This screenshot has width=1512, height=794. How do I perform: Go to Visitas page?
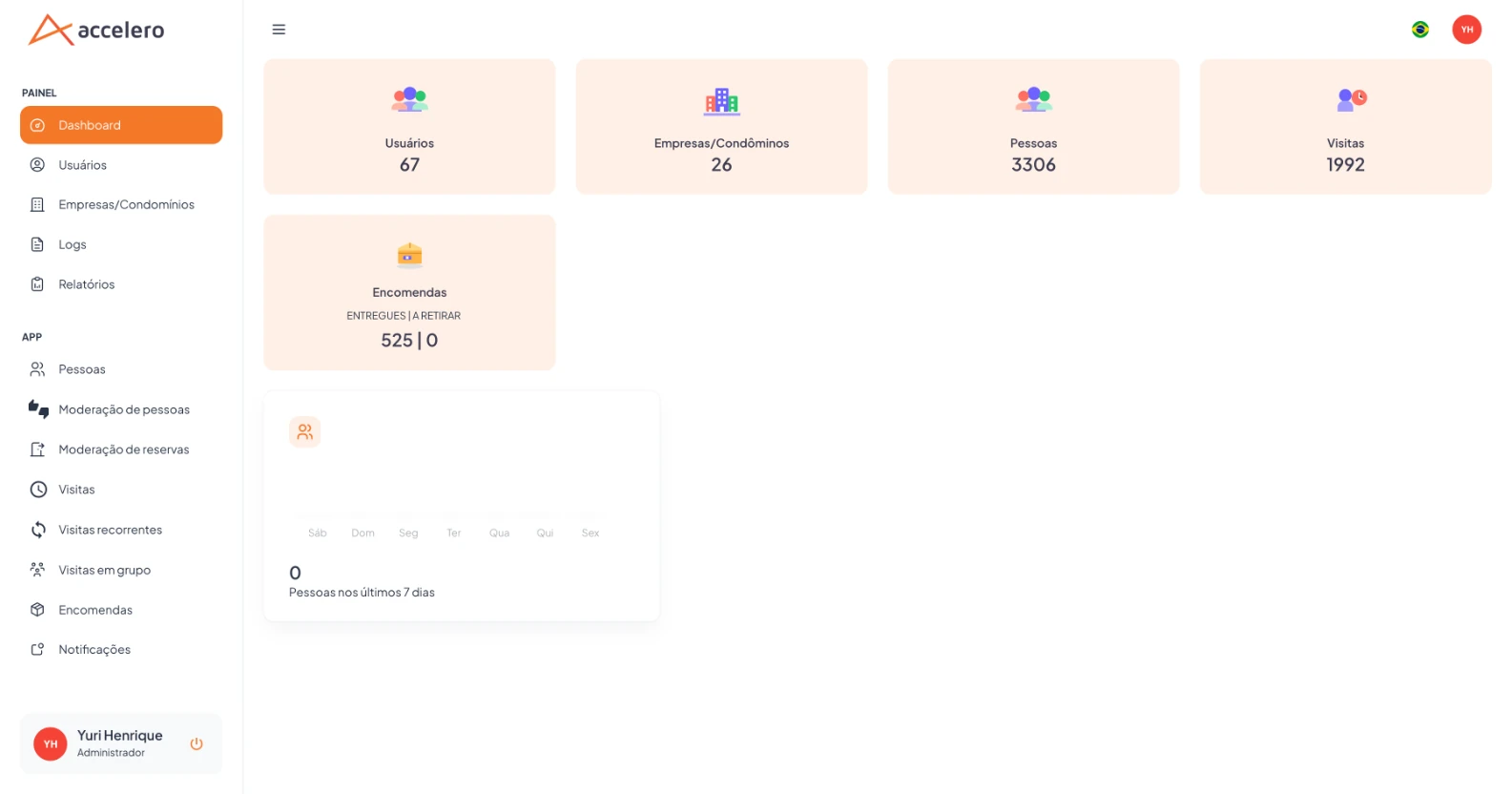pos(121,490)
